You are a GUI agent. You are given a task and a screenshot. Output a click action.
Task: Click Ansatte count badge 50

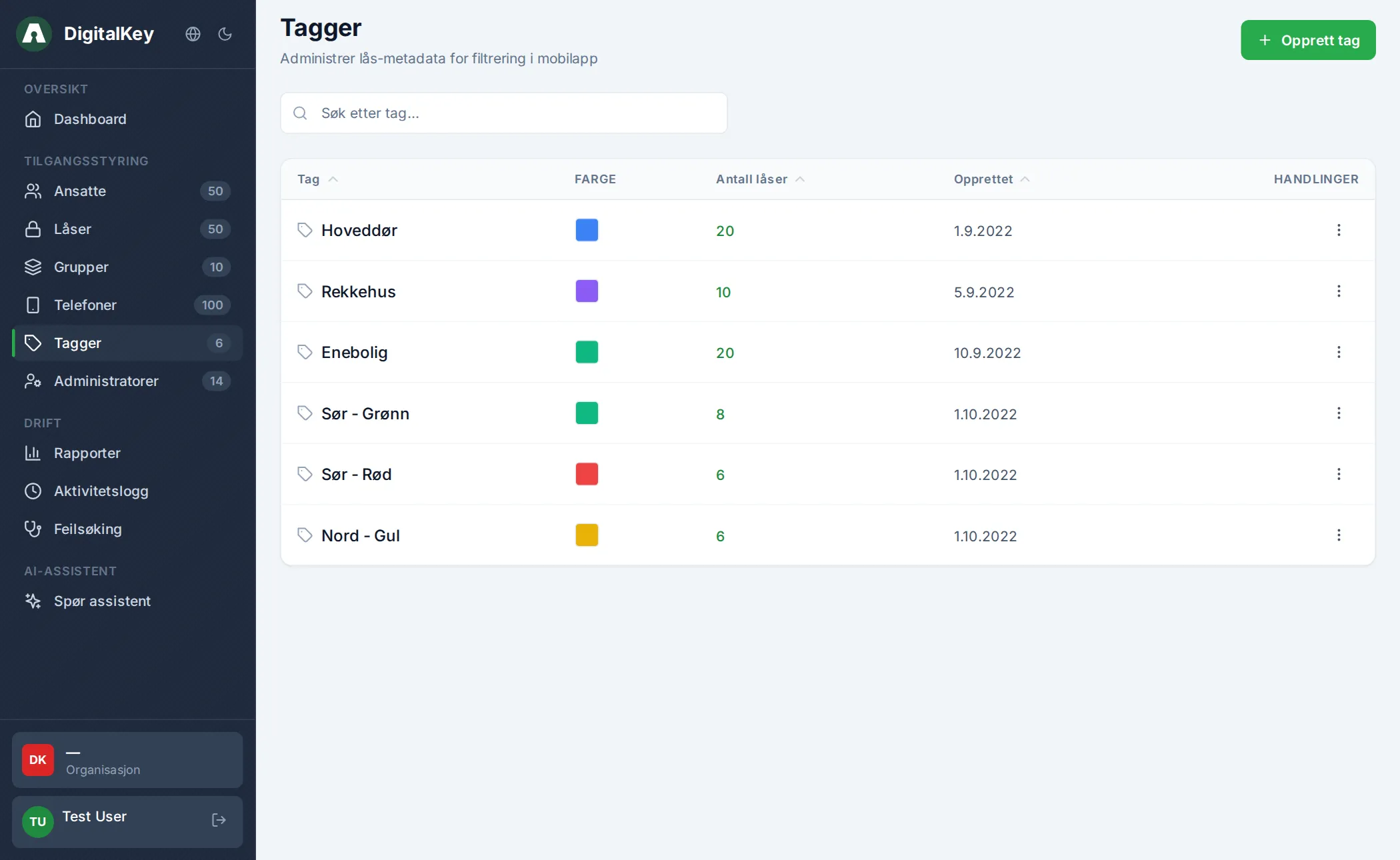[215, 191]
